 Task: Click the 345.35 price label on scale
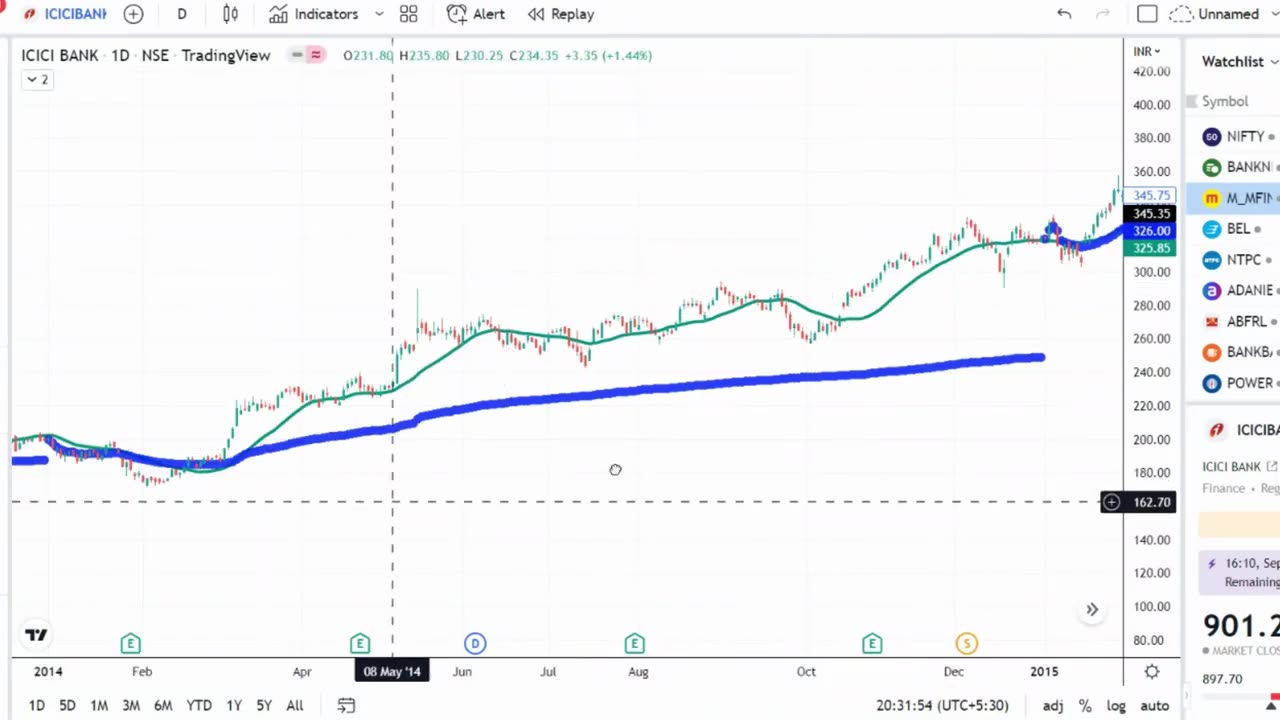1151,213
